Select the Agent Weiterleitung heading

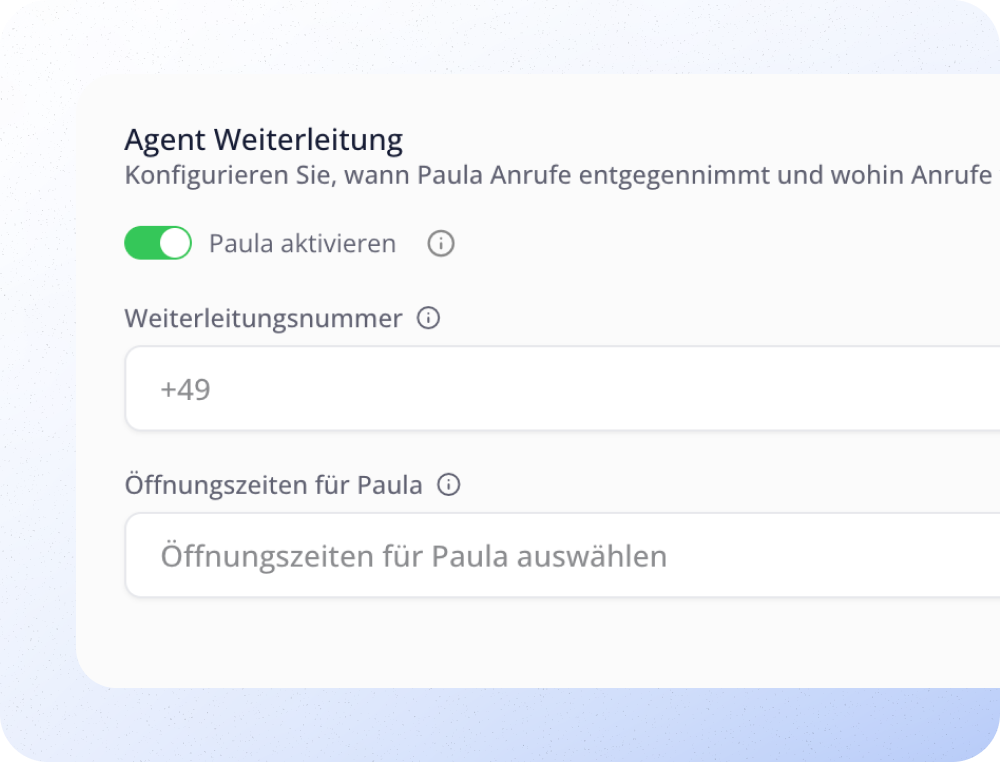pos(263,139)
